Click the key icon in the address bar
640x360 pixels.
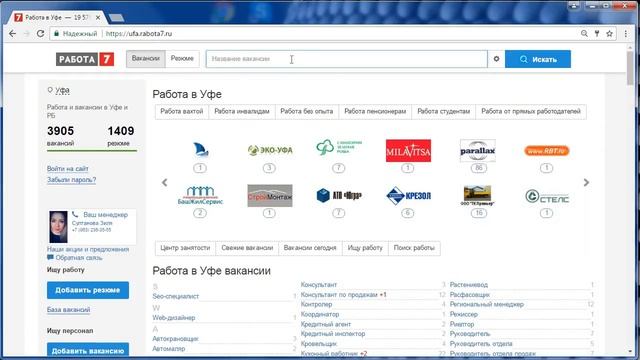[x=597, y=34]
